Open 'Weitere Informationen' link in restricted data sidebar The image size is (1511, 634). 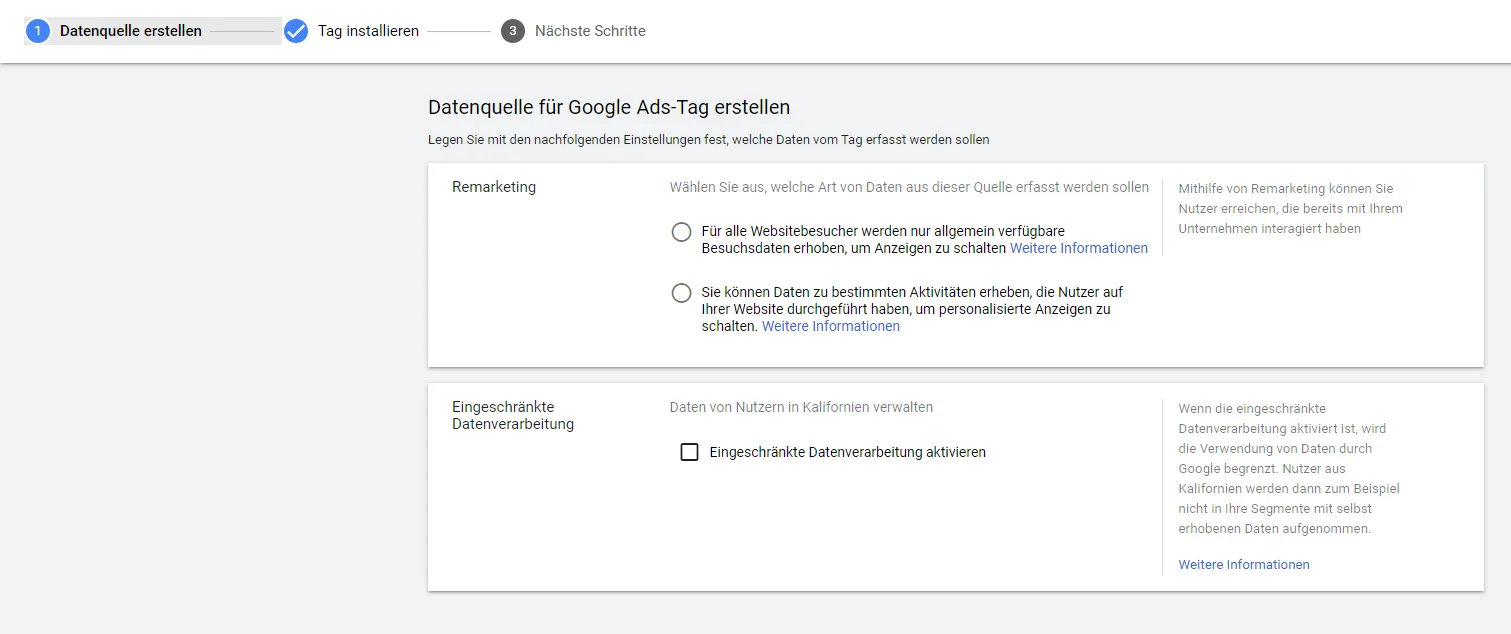point(1244,565)
